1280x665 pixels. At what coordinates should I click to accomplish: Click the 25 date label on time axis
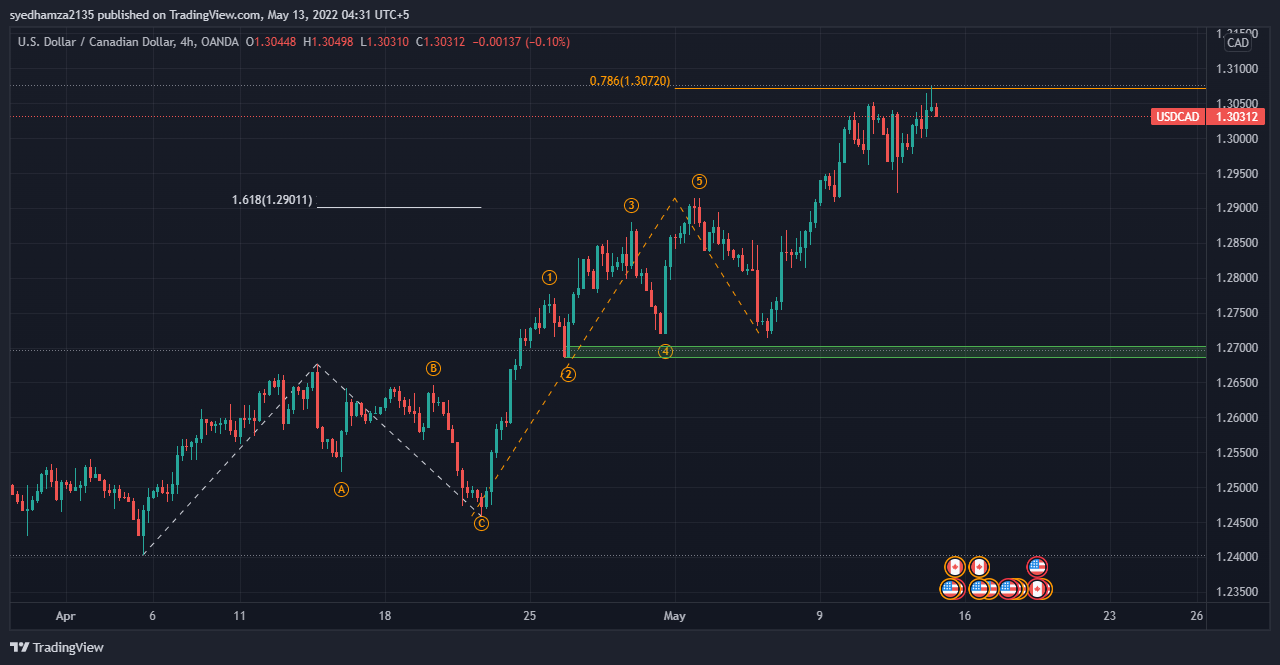coord(530,617)
